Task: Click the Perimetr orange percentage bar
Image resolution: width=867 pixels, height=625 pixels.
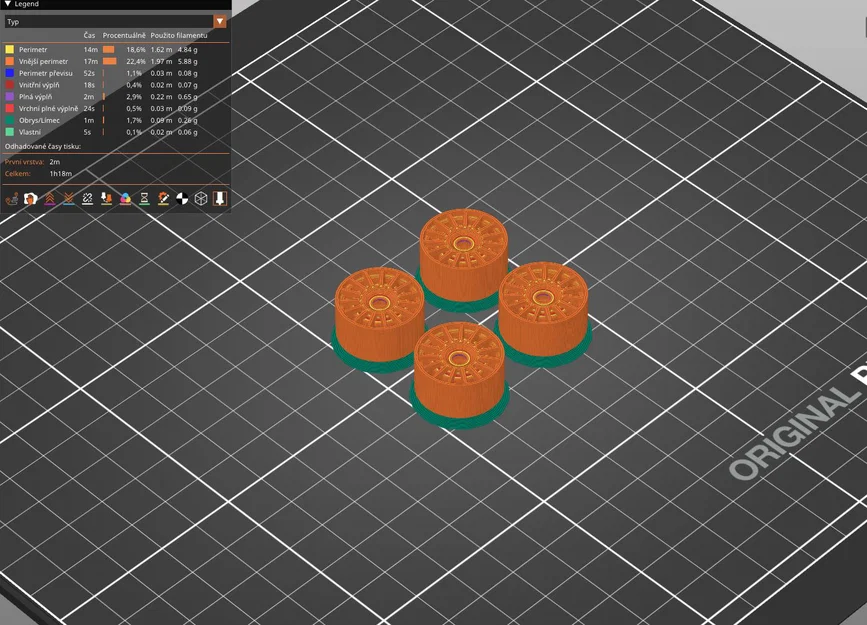Action: point(108,49)
